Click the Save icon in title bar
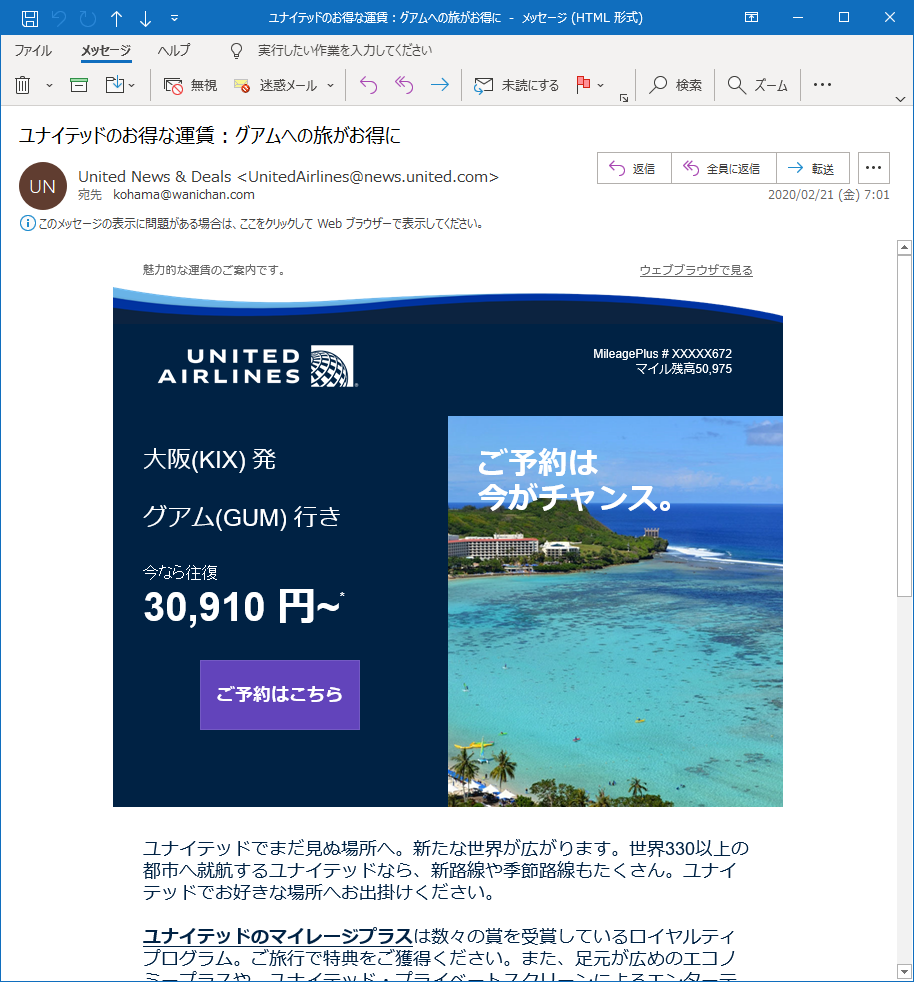Viewport: 914px width, 982px height. coord(29,18)
